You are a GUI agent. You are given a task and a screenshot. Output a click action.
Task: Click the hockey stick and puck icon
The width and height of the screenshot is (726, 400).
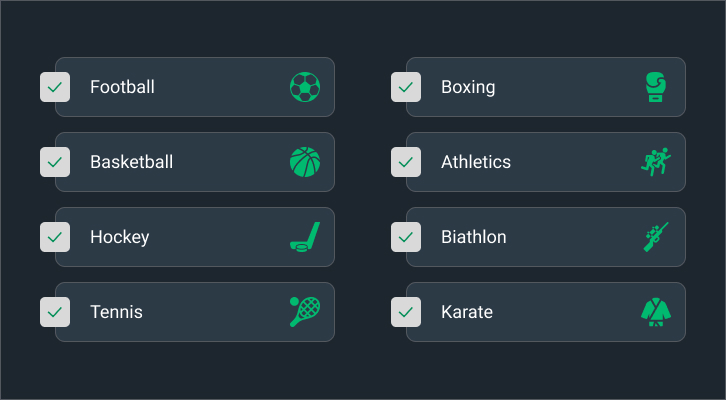[305, 237]
